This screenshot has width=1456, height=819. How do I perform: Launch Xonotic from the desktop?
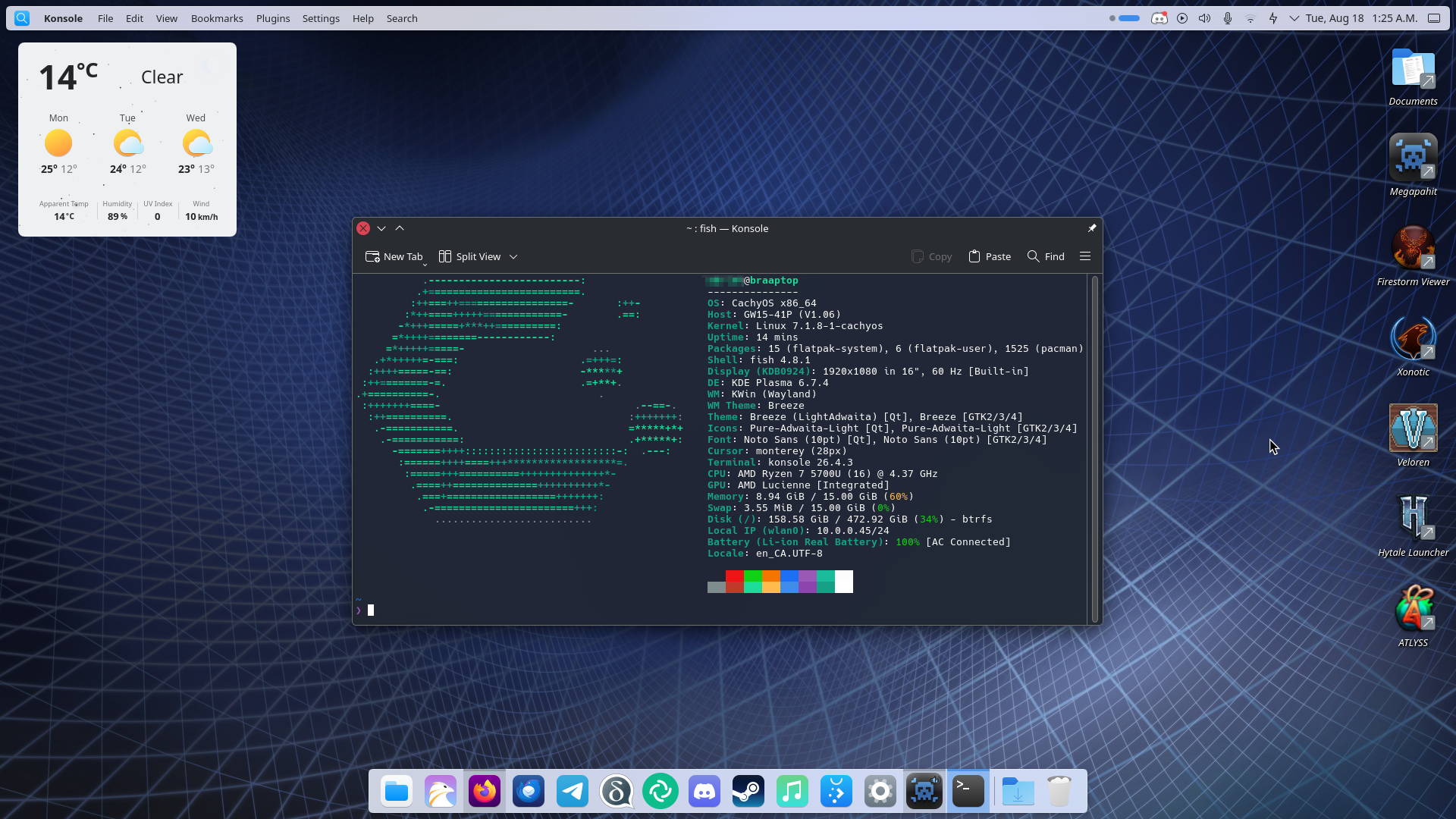(1413, 347)
